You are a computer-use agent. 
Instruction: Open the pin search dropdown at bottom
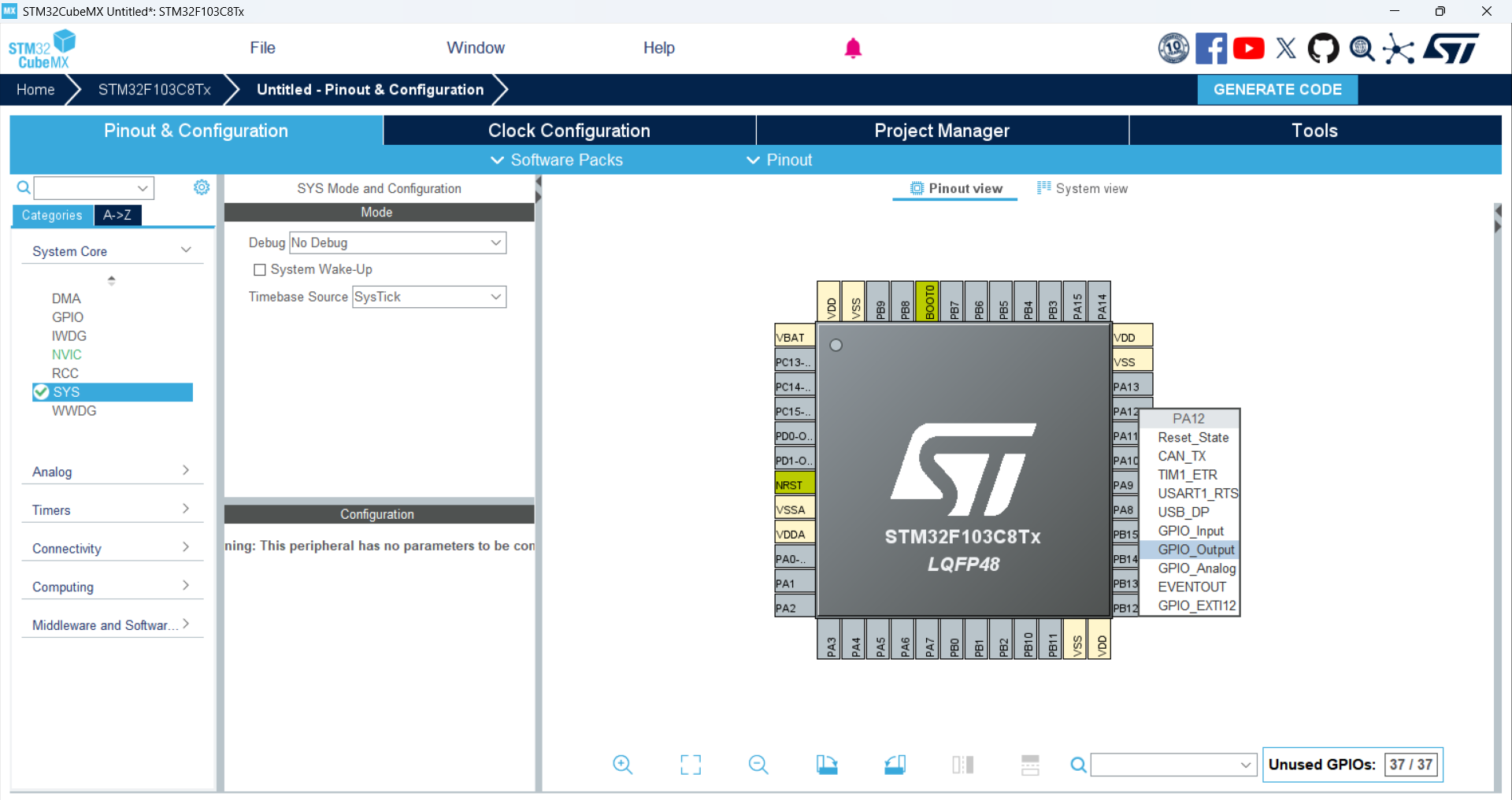point(1173,765)
